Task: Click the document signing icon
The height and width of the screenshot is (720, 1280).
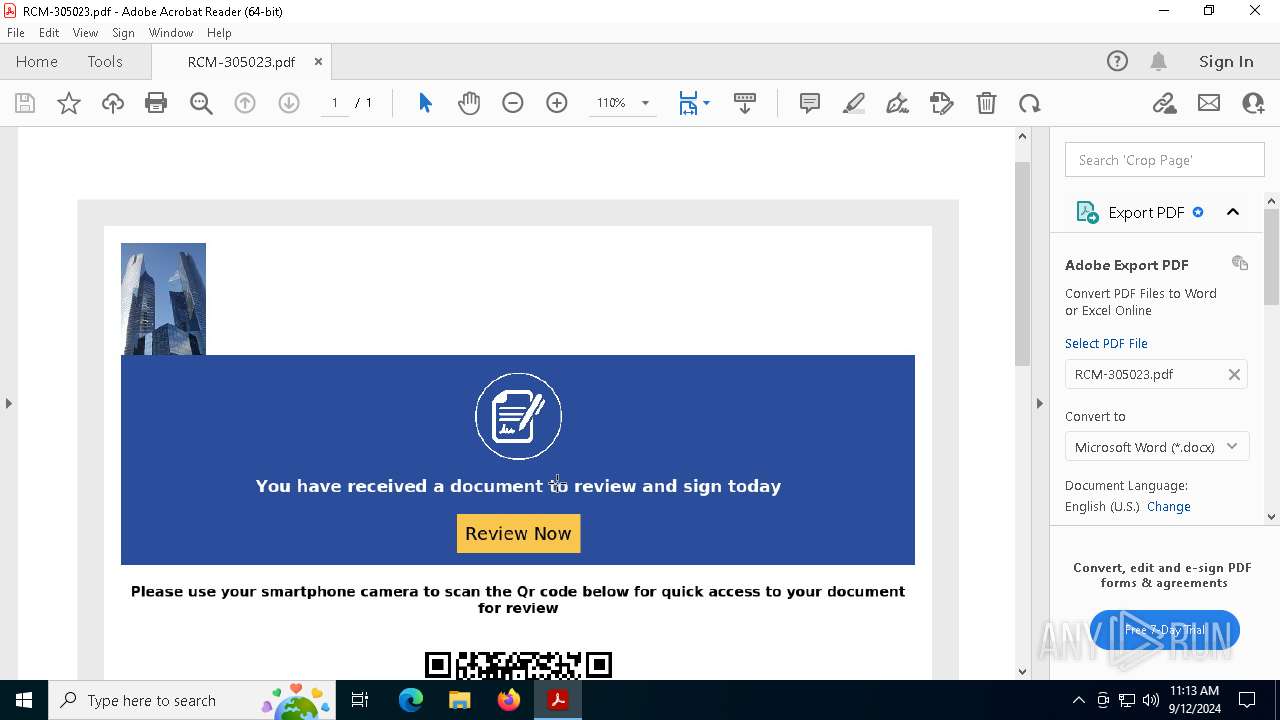Action: click(518, 416)
